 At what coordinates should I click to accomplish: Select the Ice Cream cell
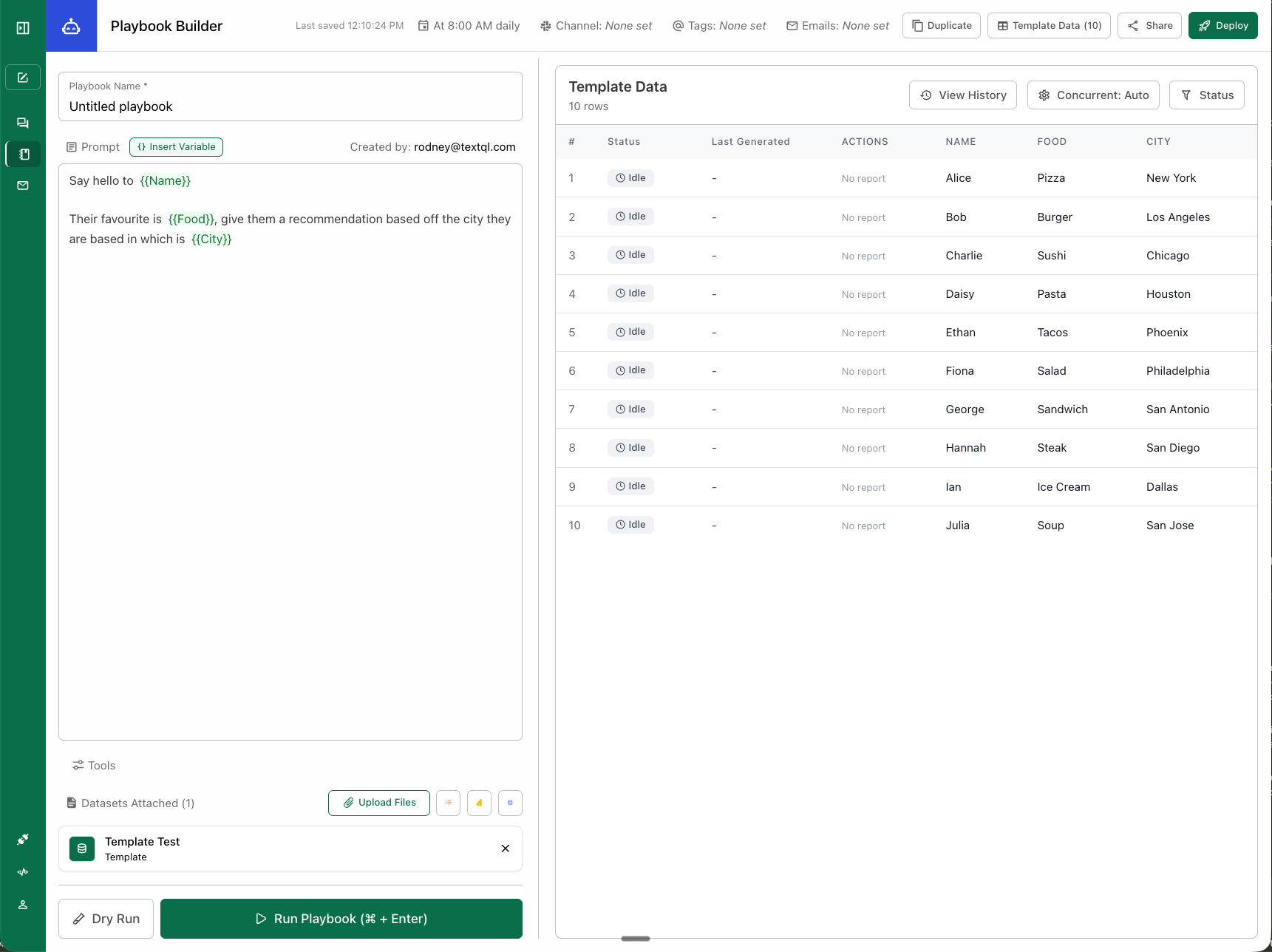[x=1064, y=487]
